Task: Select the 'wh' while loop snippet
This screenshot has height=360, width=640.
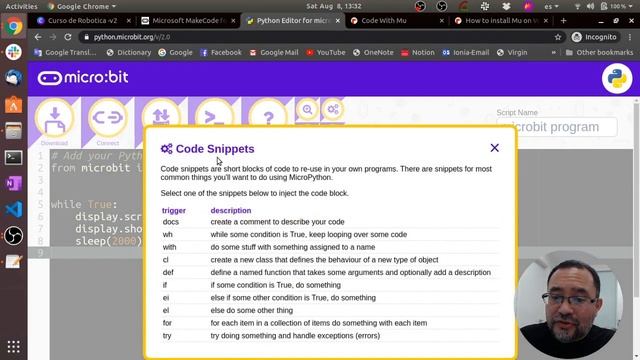Action: [330, 234]
